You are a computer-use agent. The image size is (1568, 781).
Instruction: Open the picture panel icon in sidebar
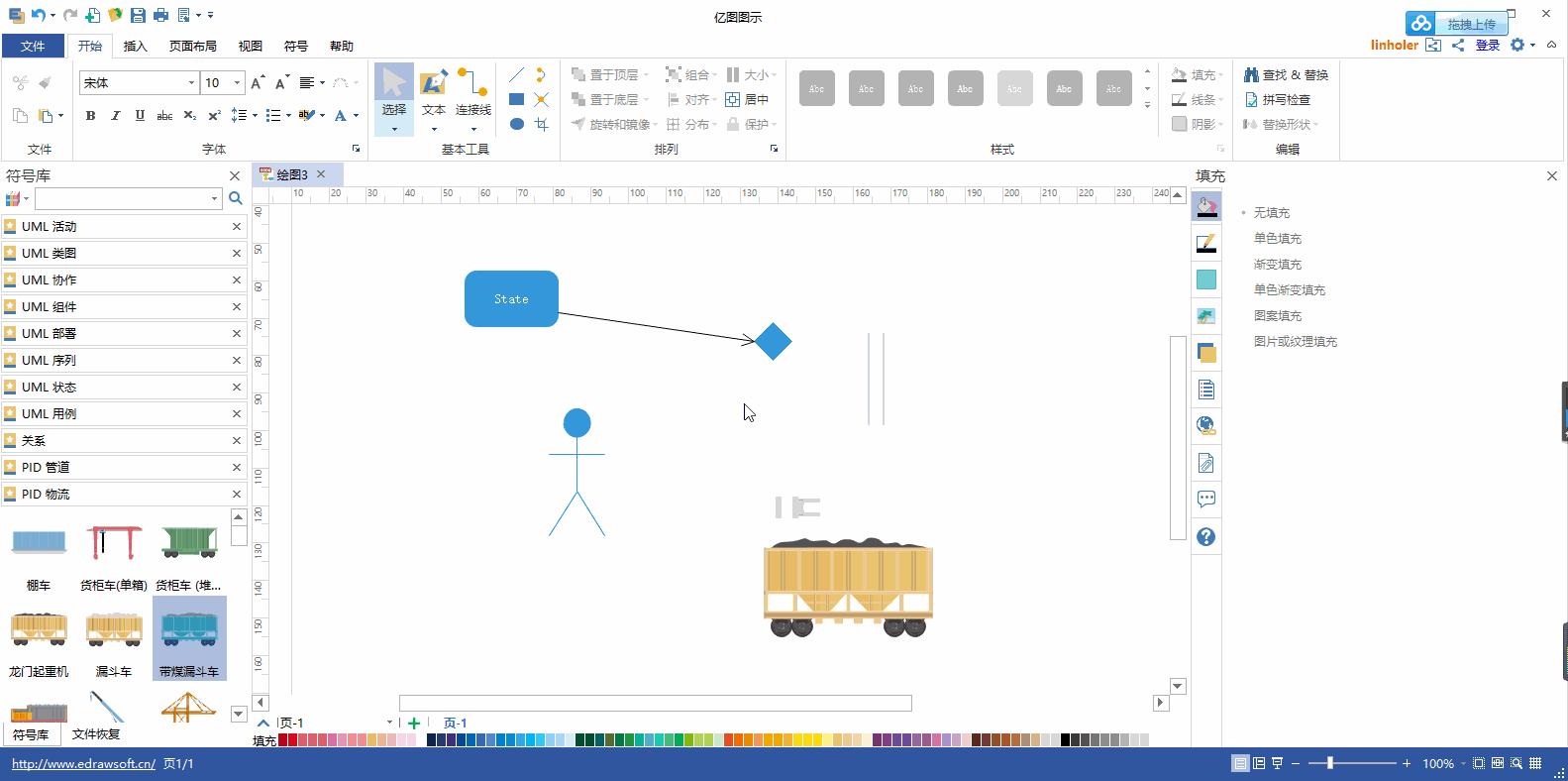[x=1205, y=316]
